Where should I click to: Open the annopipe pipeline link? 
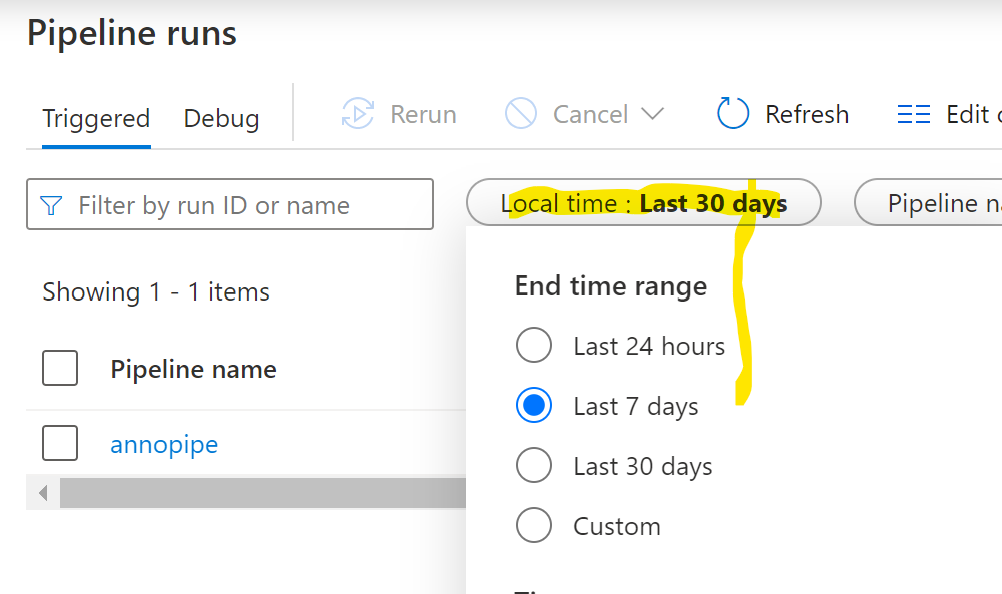(164, 443)
